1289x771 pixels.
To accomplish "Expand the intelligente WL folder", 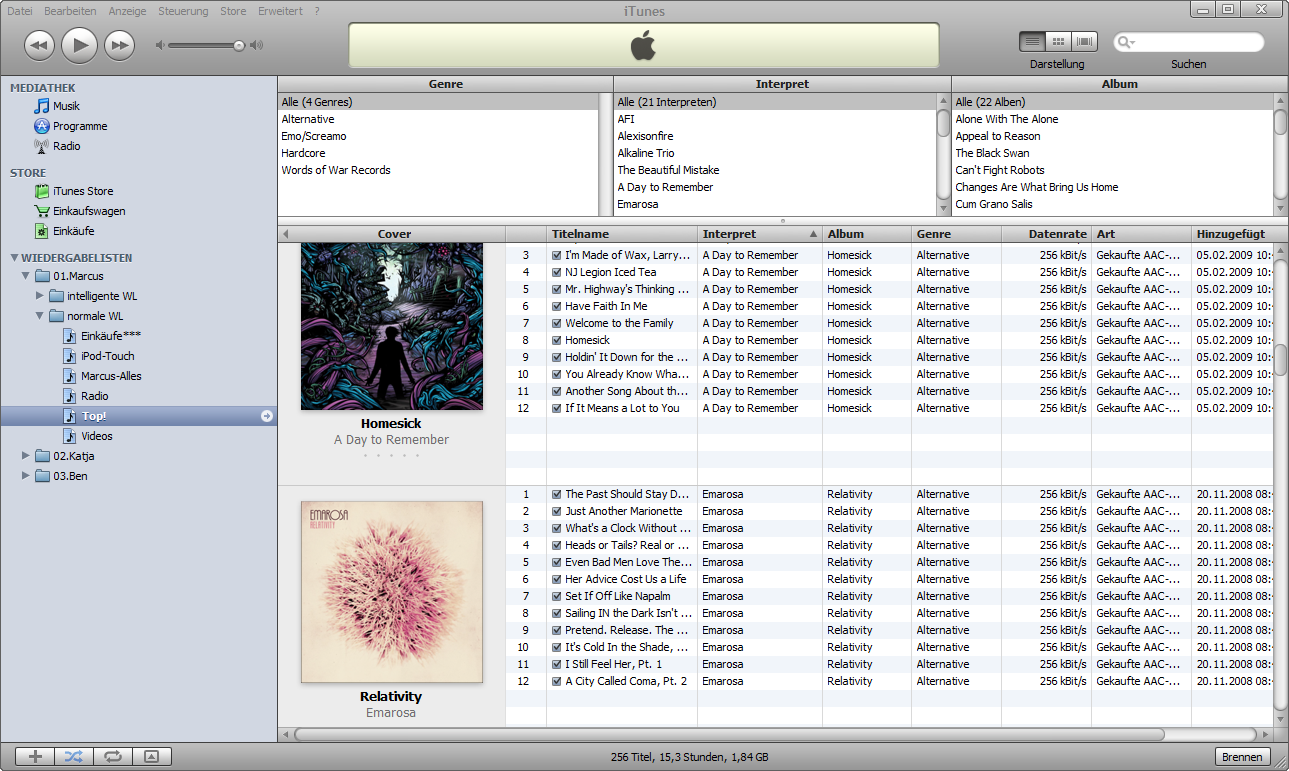I will click(x=39, y=296).
